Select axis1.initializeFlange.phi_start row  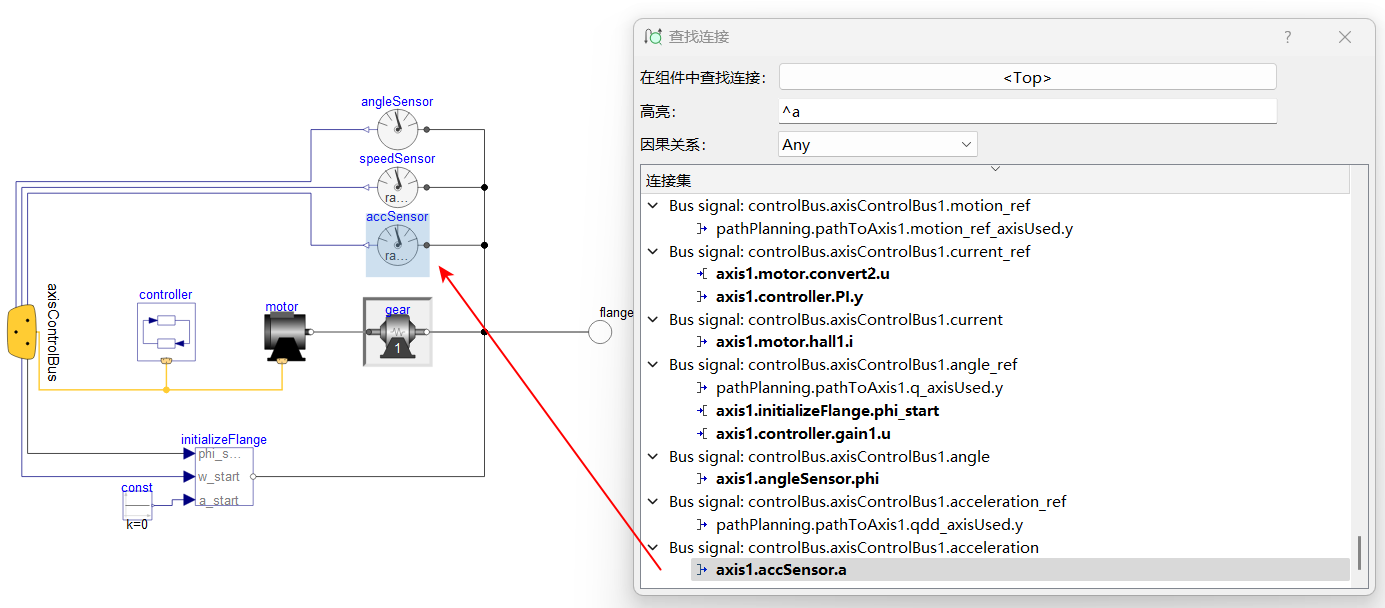click(x=827, y=411)
